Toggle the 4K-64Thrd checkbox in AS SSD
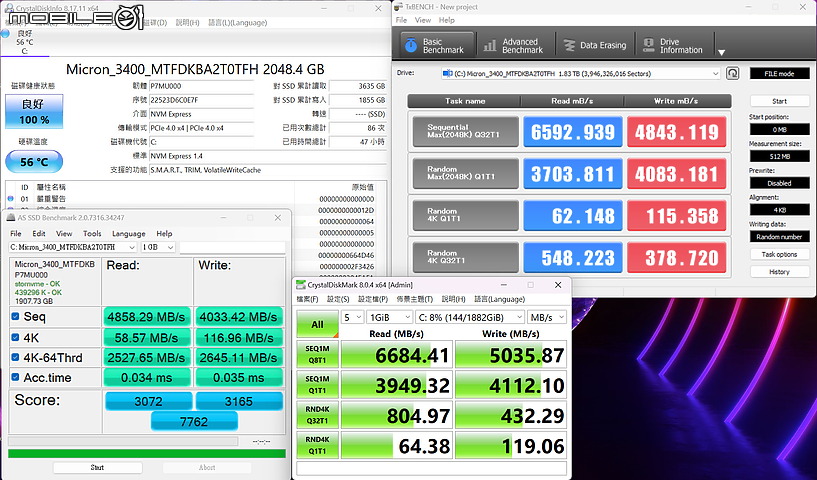The image size is (817, 480). coord(15,357)
